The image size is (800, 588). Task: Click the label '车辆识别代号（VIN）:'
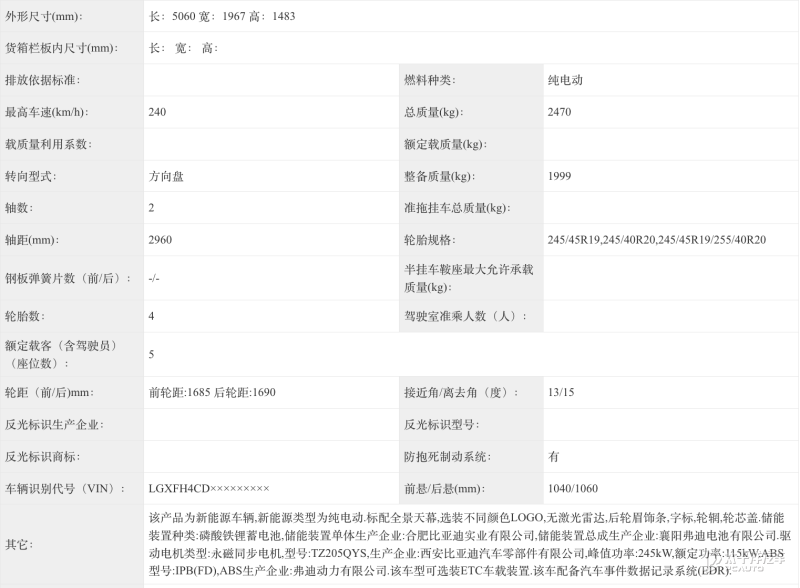pos(65,489)
